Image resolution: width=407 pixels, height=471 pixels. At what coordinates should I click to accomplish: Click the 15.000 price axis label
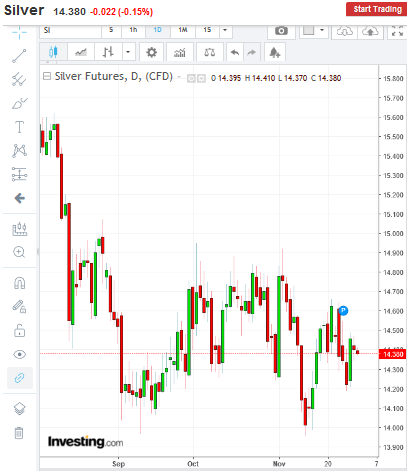tap(393, 233)
